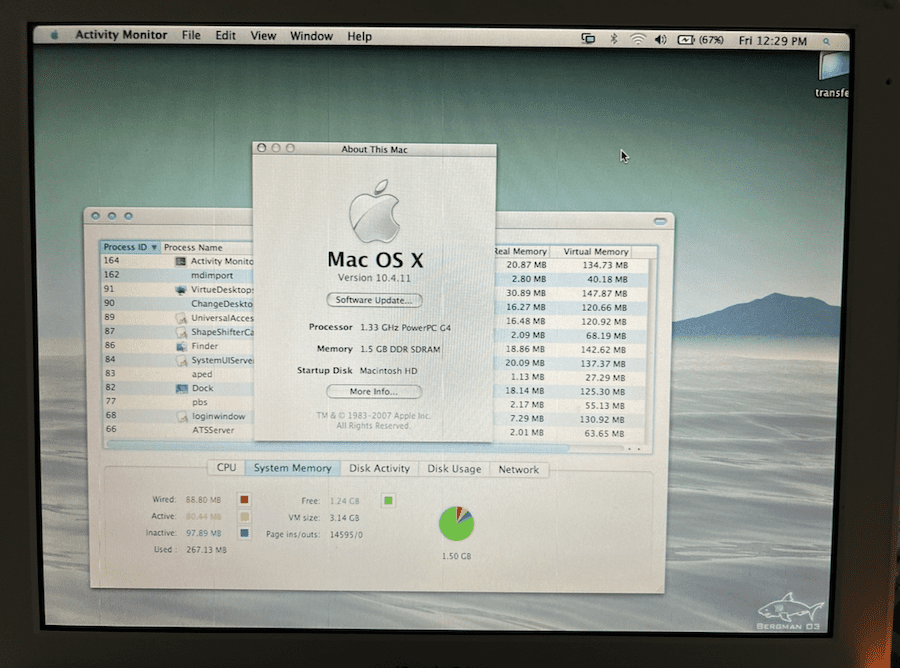The height and width of the screenshot is (668, 900).
Task: Click the VM size 3.14 GB value
Action: (344, 518)
